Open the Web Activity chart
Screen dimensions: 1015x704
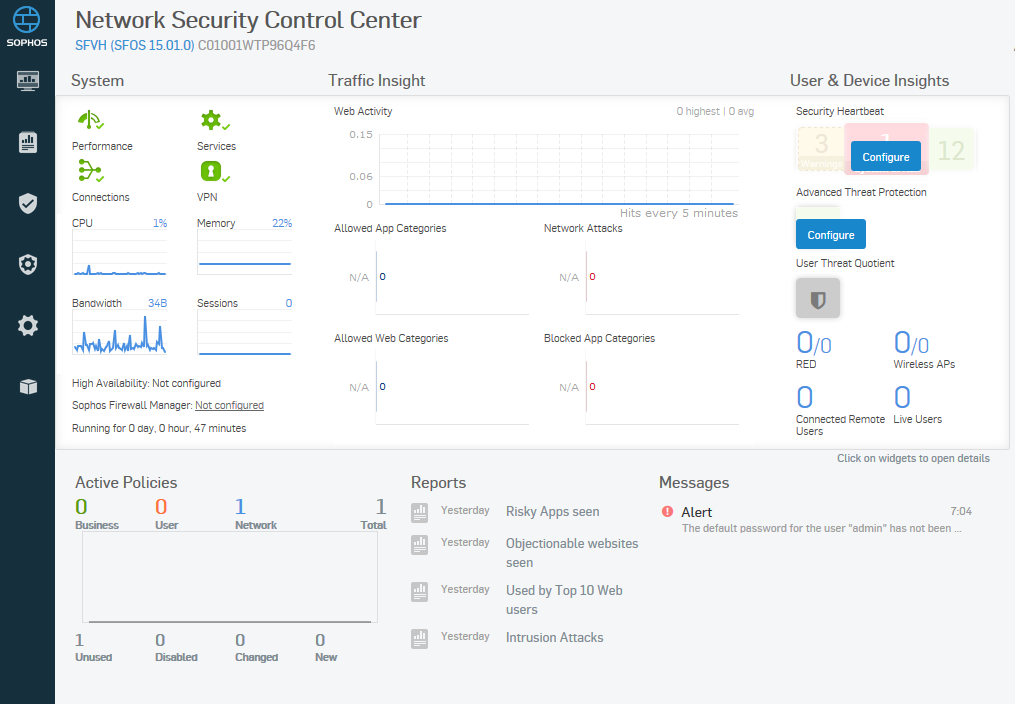[x=544, y=162]
